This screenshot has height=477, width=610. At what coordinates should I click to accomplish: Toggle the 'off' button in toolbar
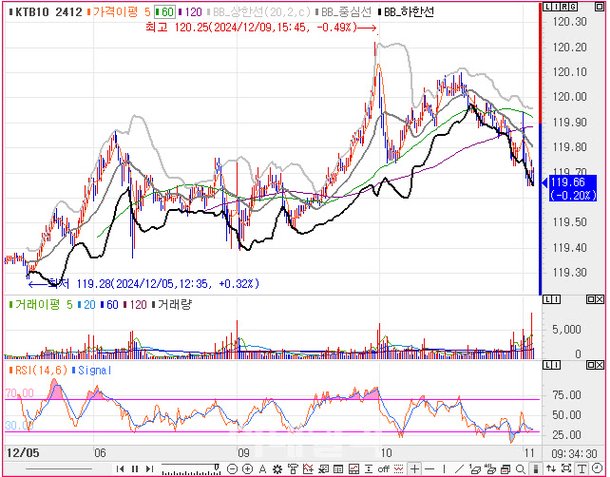(x=383, y=469)
